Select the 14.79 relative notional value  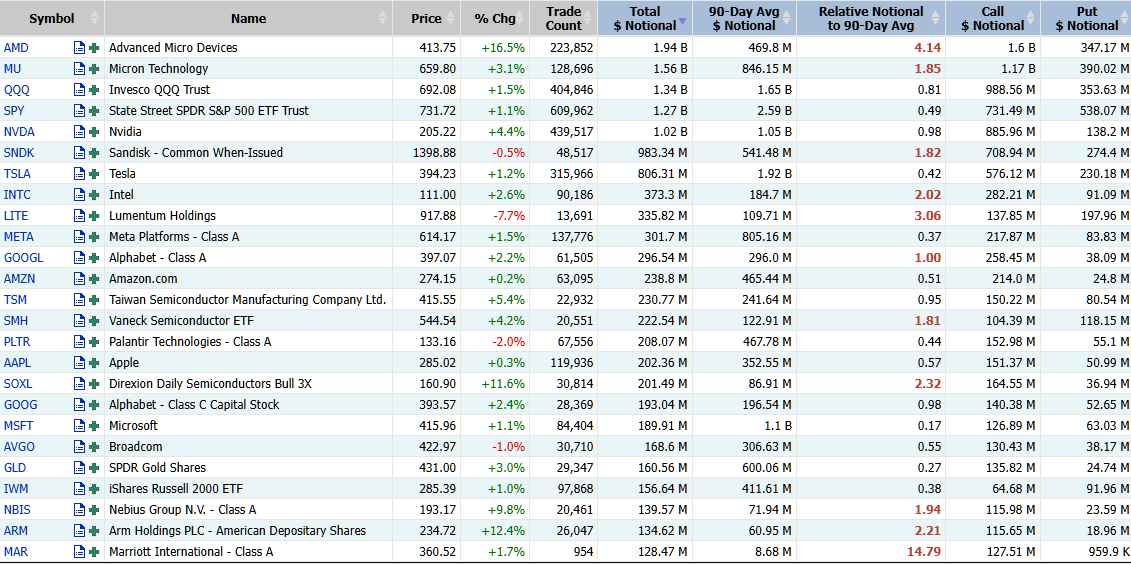coord(924,552)
